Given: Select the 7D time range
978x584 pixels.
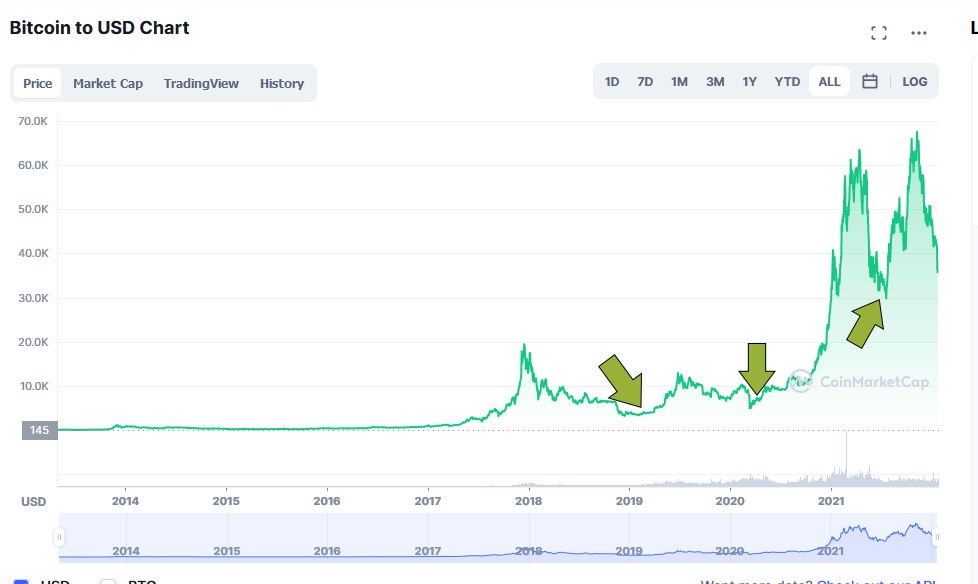Looking at the screenshot, I should (x=645, y=82).
